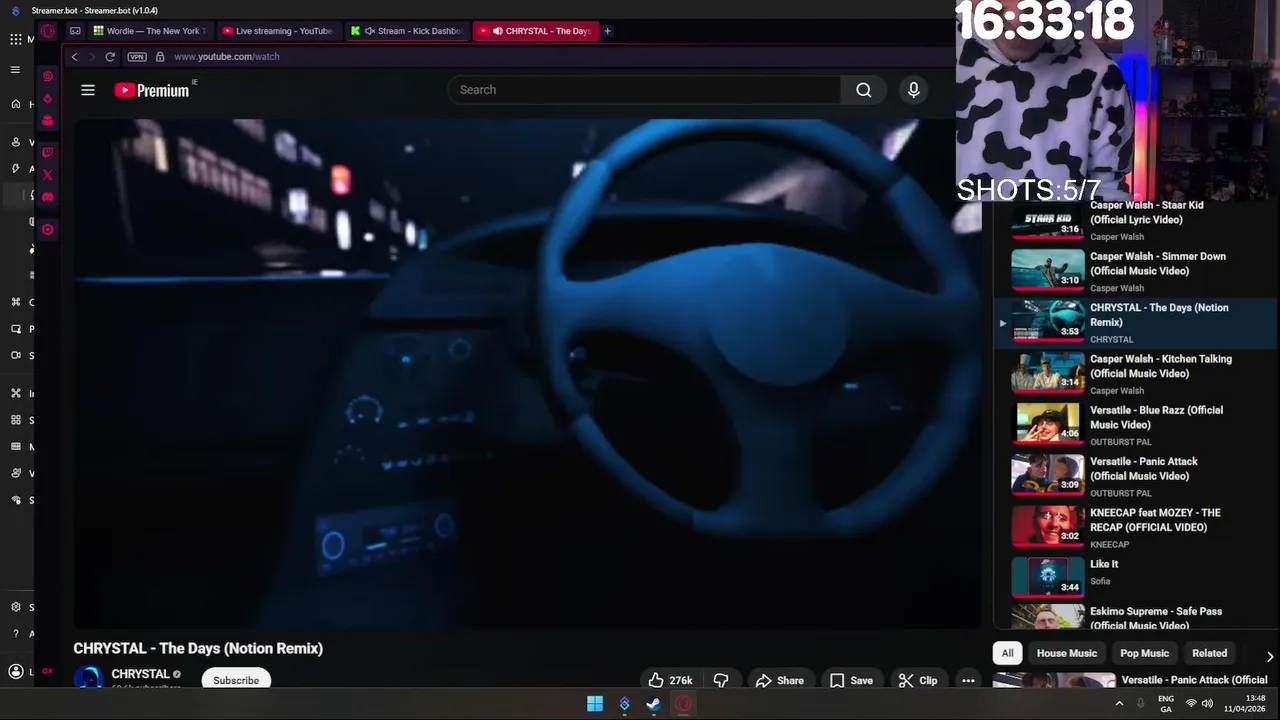Open GX Cleaner diamond sidebar icon

coord(47,99)
